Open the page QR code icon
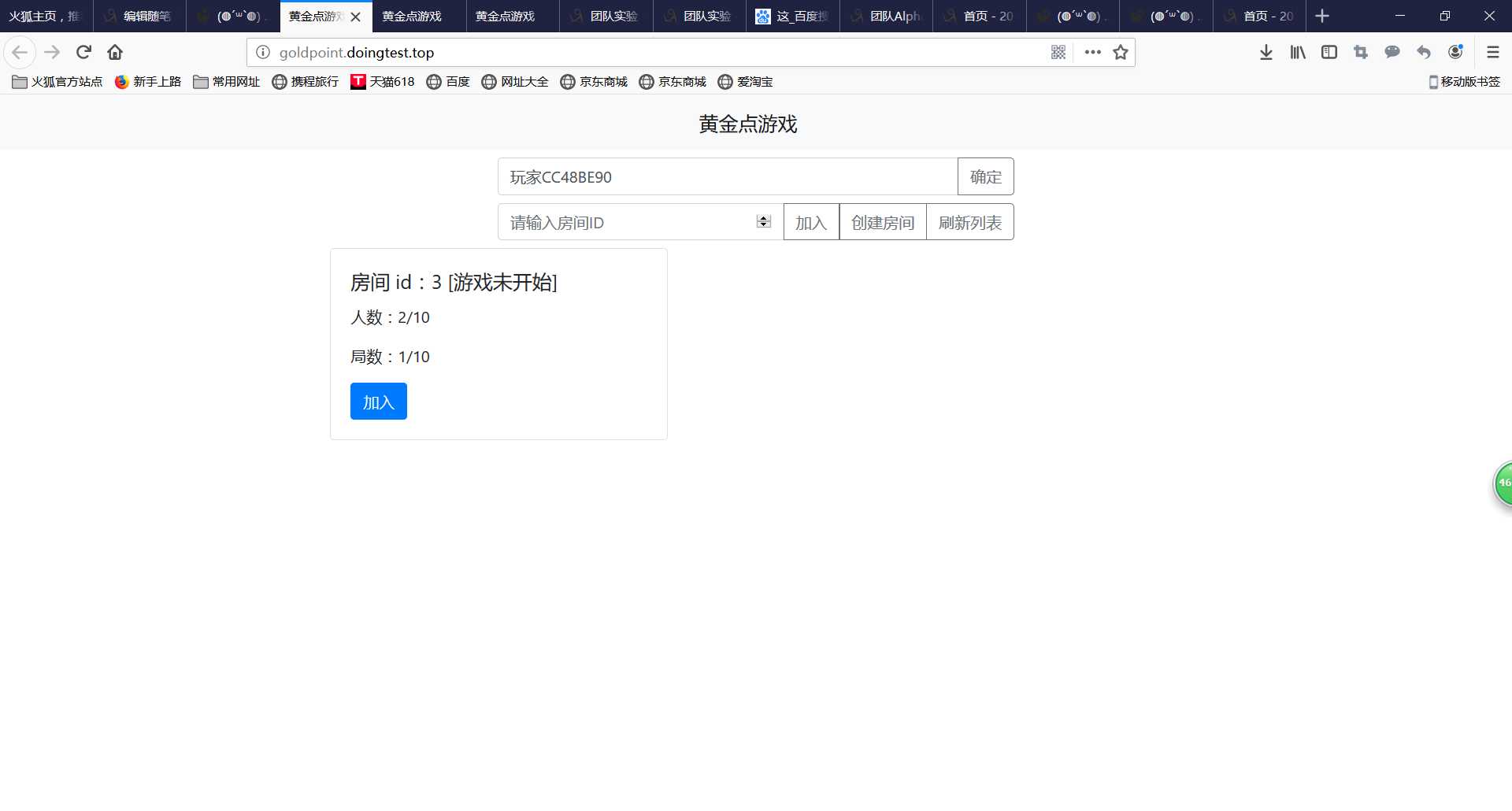This screenshot has width=1512, height=811. point(1058,53)
